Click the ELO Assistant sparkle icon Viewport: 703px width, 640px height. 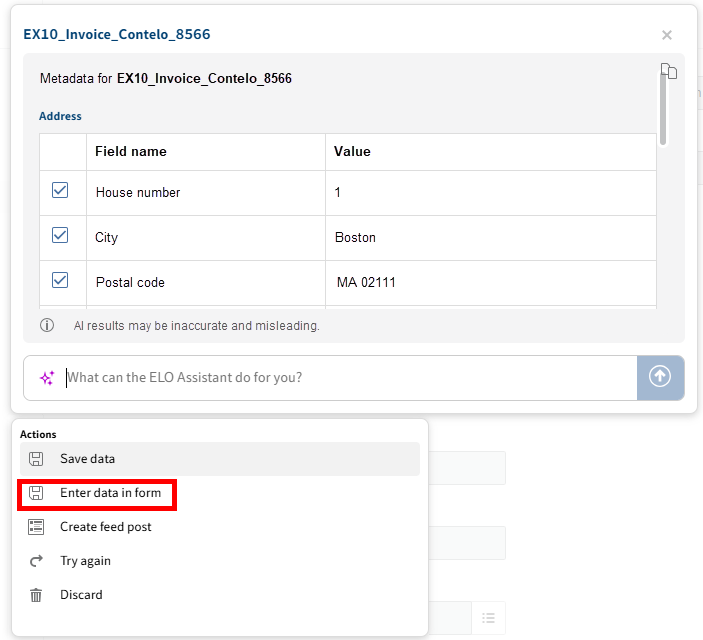pyautogui.click(x=47, y=378)
